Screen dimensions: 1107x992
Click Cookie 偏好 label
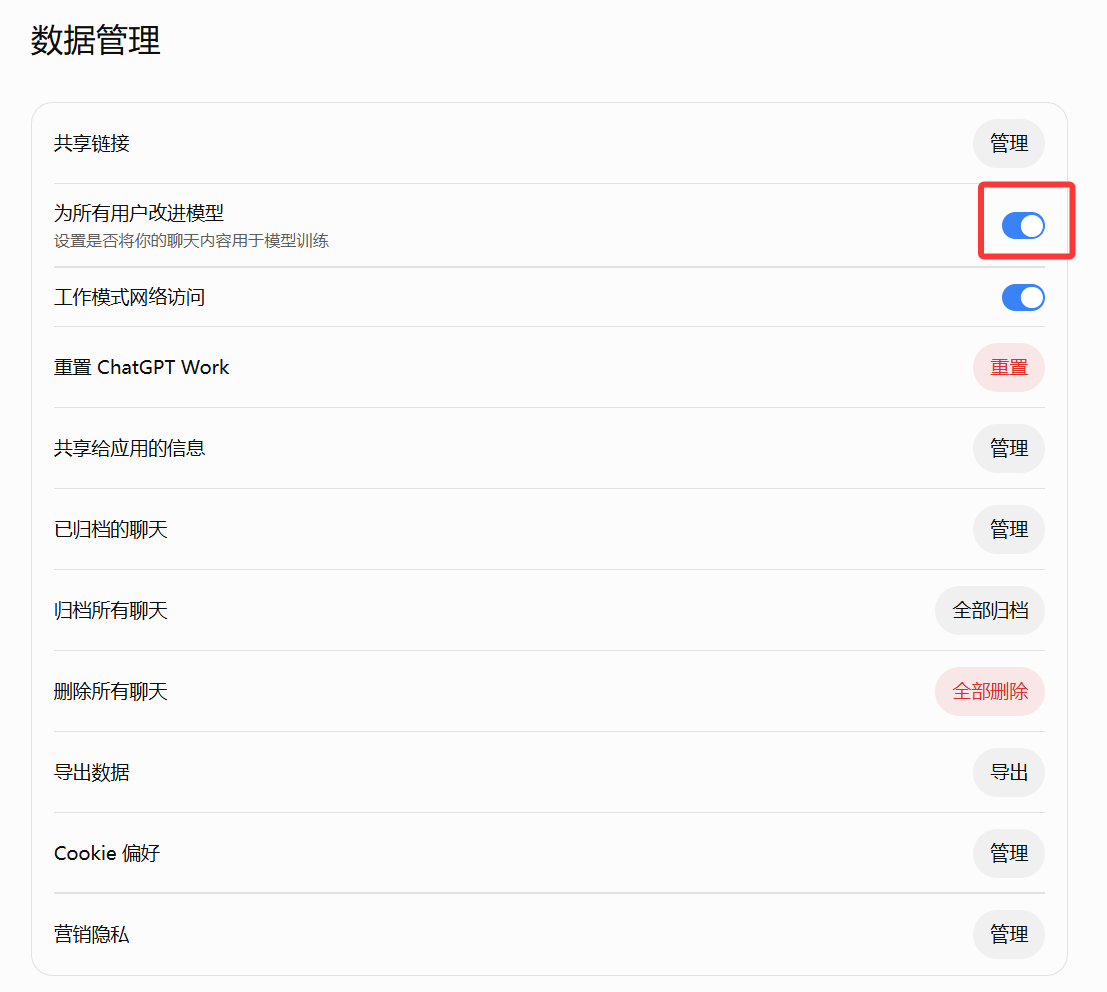coord(107,853)
